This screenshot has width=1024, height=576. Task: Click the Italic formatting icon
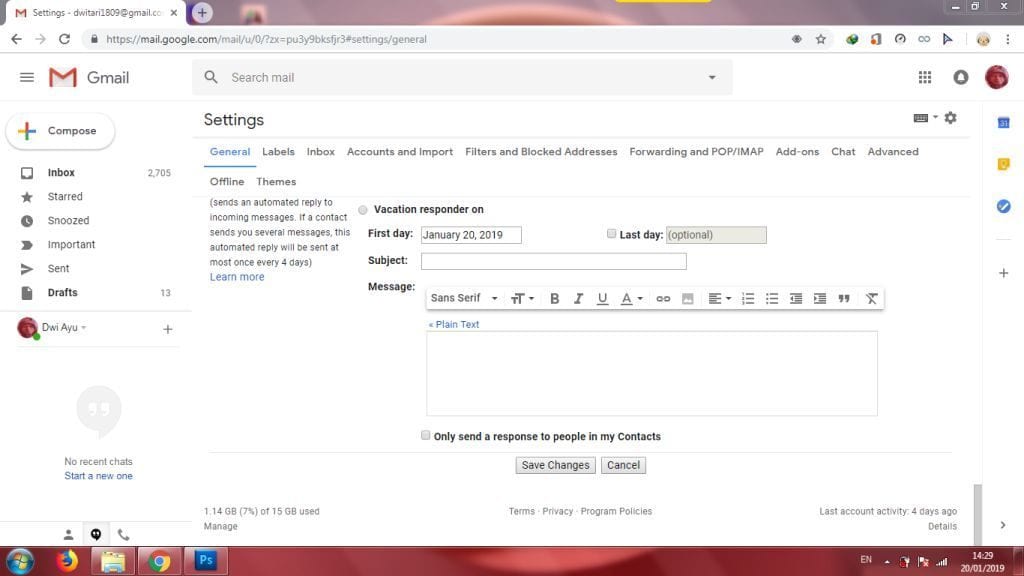click(x=578, y=298)
